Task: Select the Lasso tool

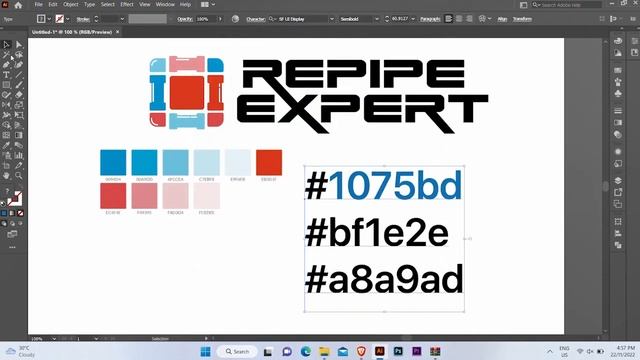Action: pyautogui.click(x=19, y=55)
